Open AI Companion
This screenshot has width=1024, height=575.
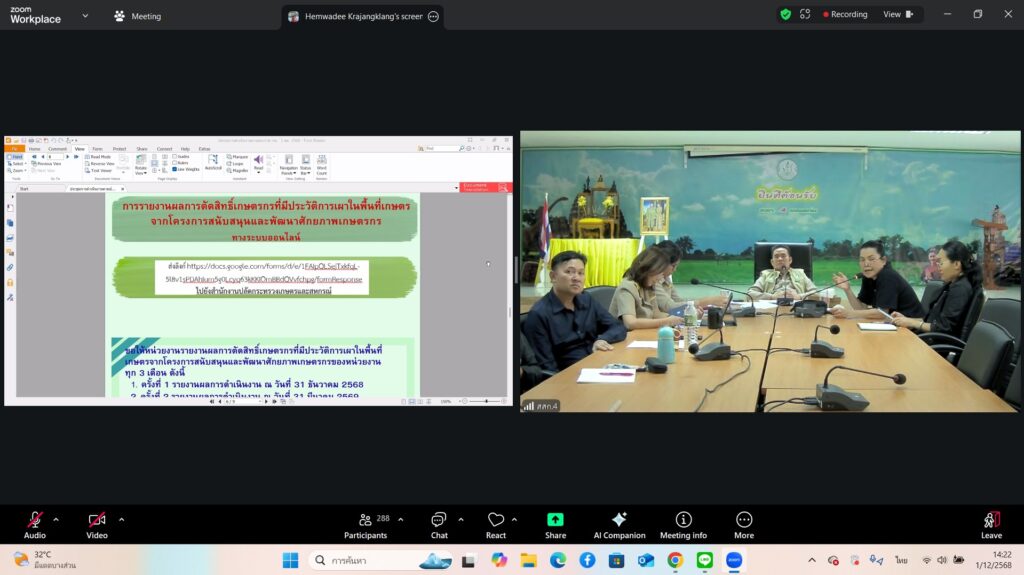[x=619, y=525]
